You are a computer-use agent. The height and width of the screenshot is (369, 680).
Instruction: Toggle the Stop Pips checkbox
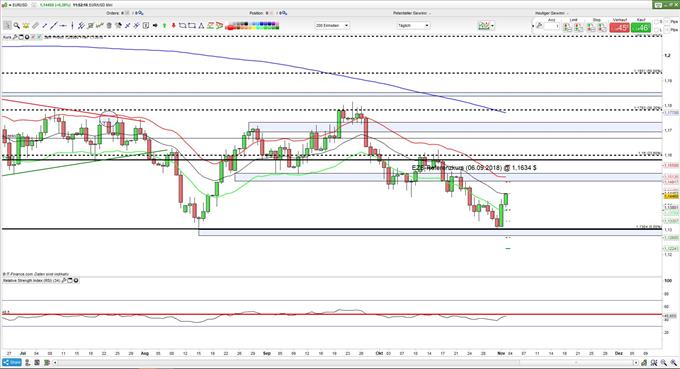click(x=667, y=22)
